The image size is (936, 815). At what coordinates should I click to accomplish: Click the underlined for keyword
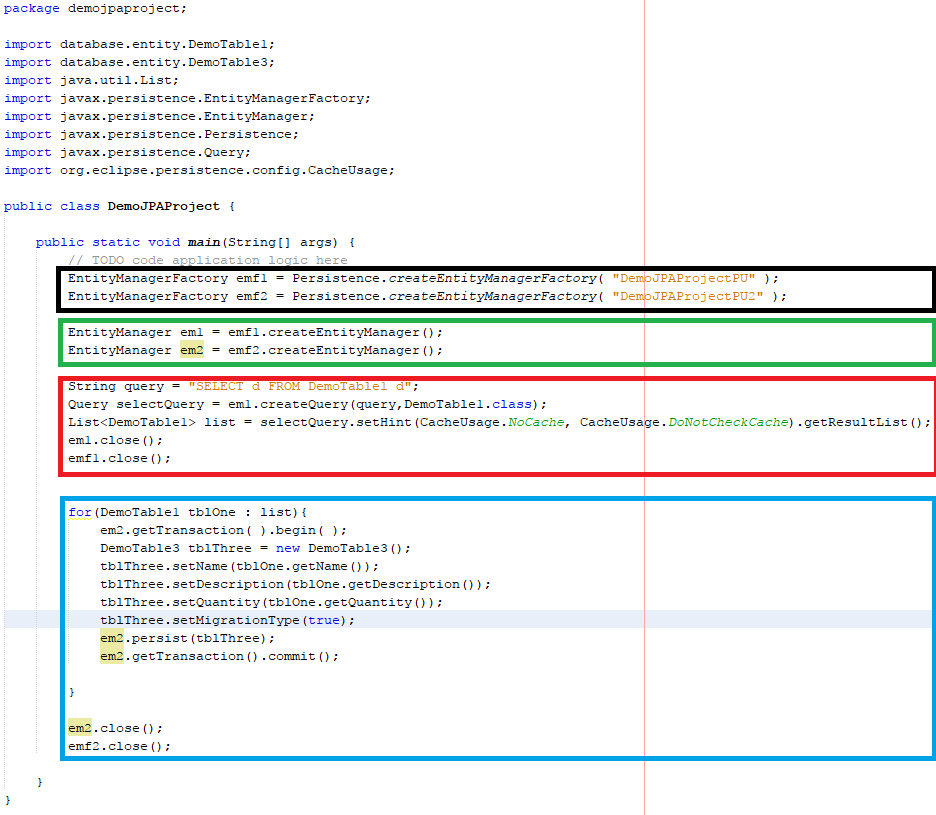(78, 511)
